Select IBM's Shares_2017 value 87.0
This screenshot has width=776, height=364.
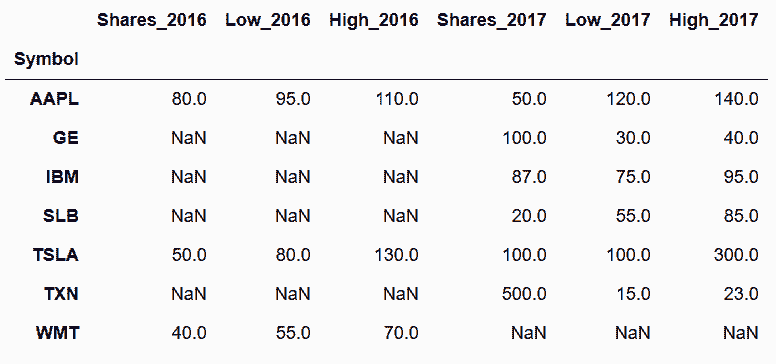pos(529,177)
